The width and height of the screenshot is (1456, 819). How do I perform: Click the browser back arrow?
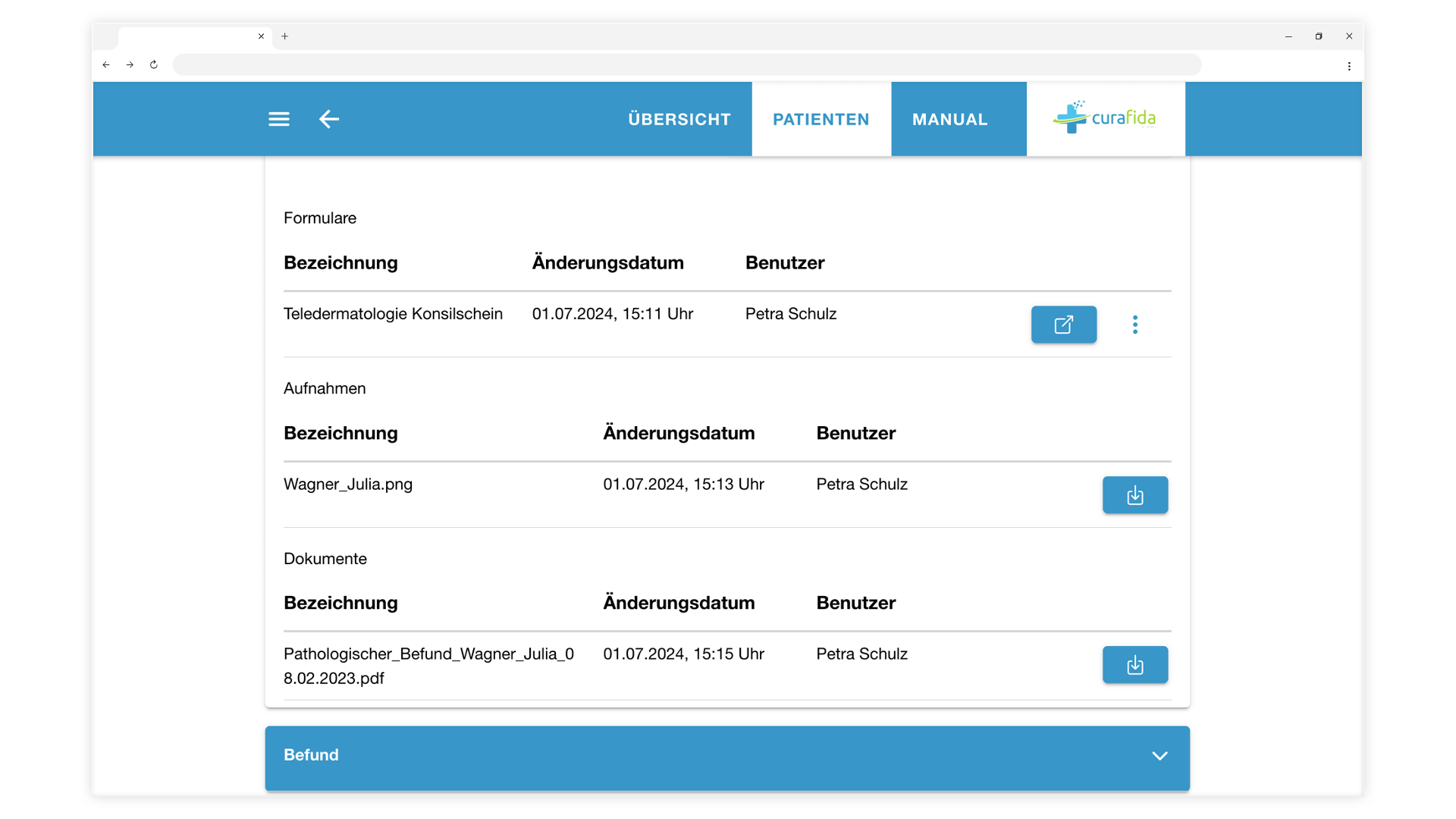(x=106, y=64)
